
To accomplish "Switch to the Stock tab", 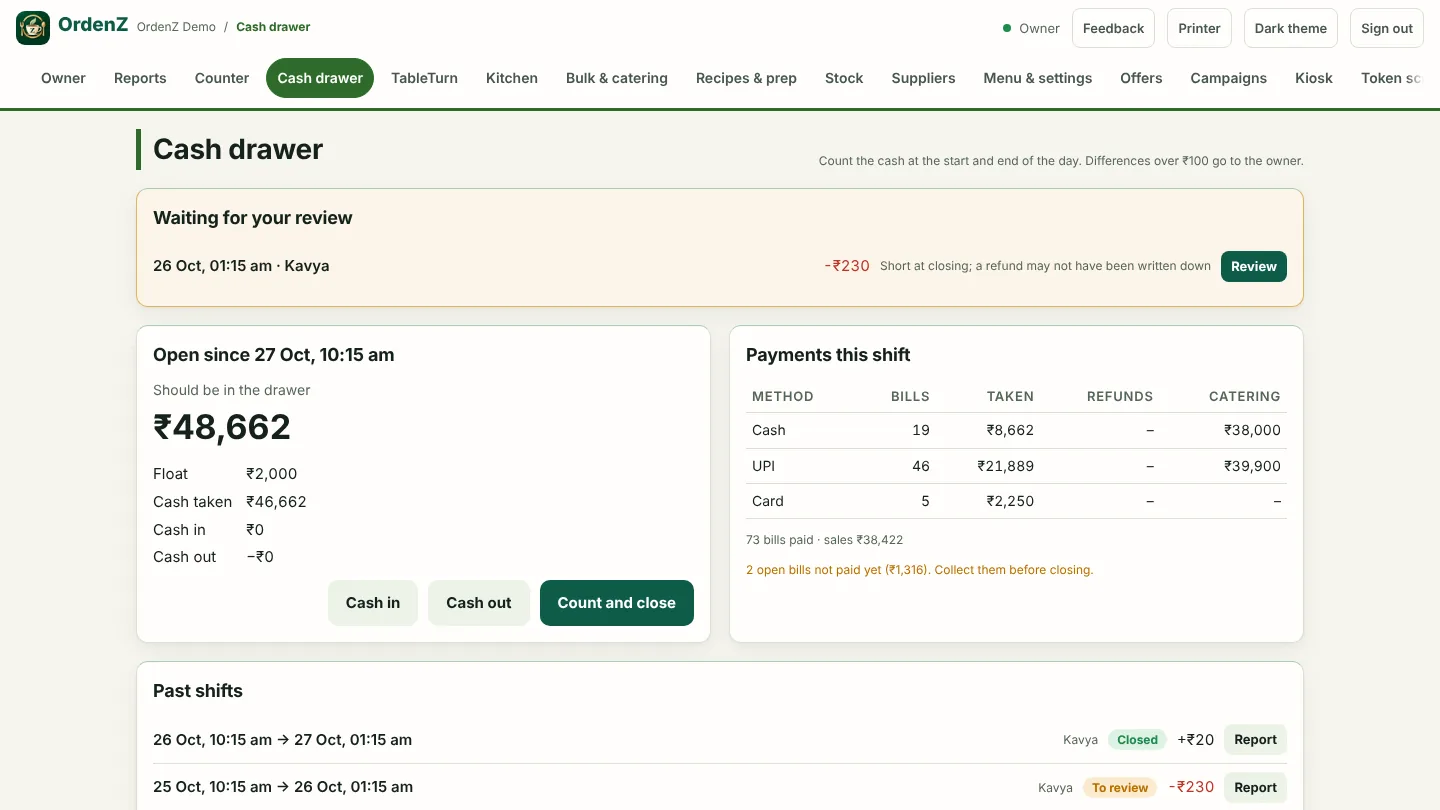I will [x=844, y=78].
